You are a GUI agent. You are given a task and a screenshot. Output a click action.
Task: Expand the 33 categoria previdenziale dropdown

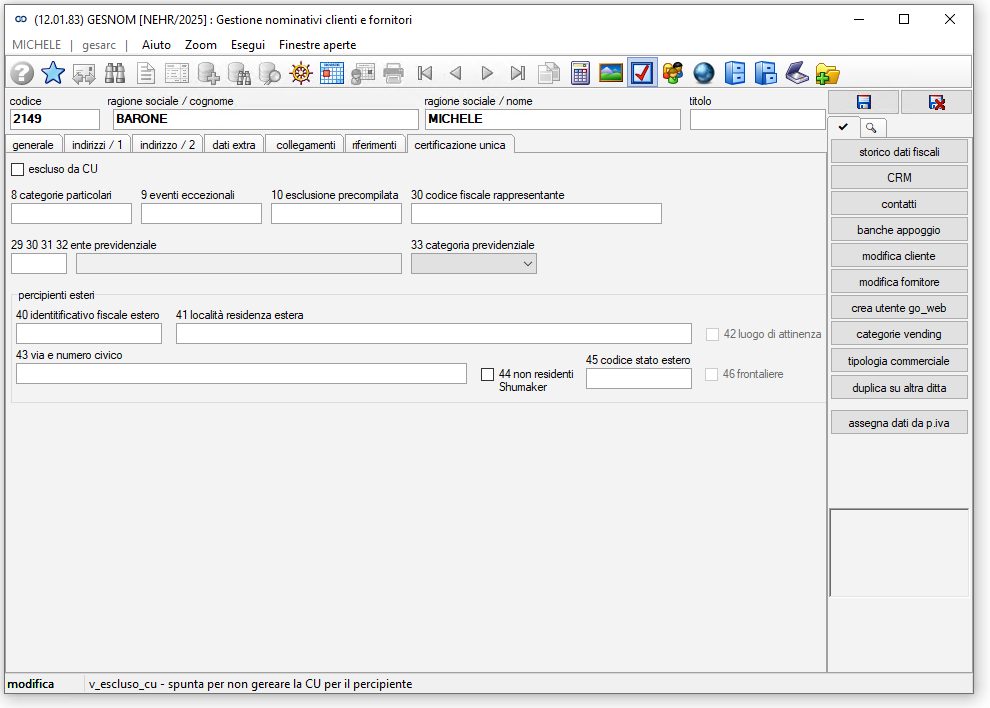click(x=474, y=264)
